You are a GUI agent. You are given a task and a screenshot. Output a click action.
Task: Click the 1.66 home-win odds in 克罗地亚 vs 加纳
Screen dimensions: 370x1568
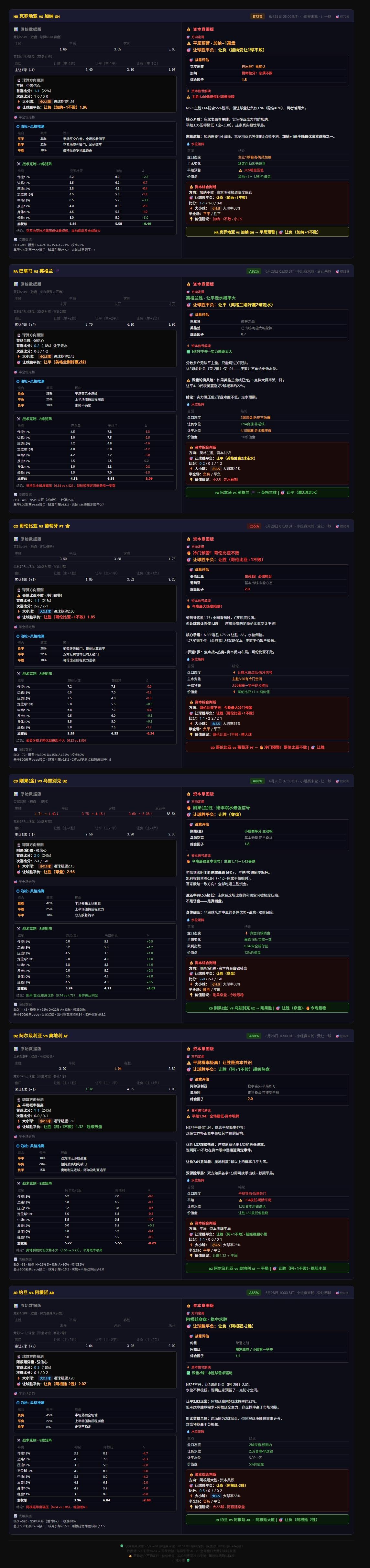[x=63, y=49]
